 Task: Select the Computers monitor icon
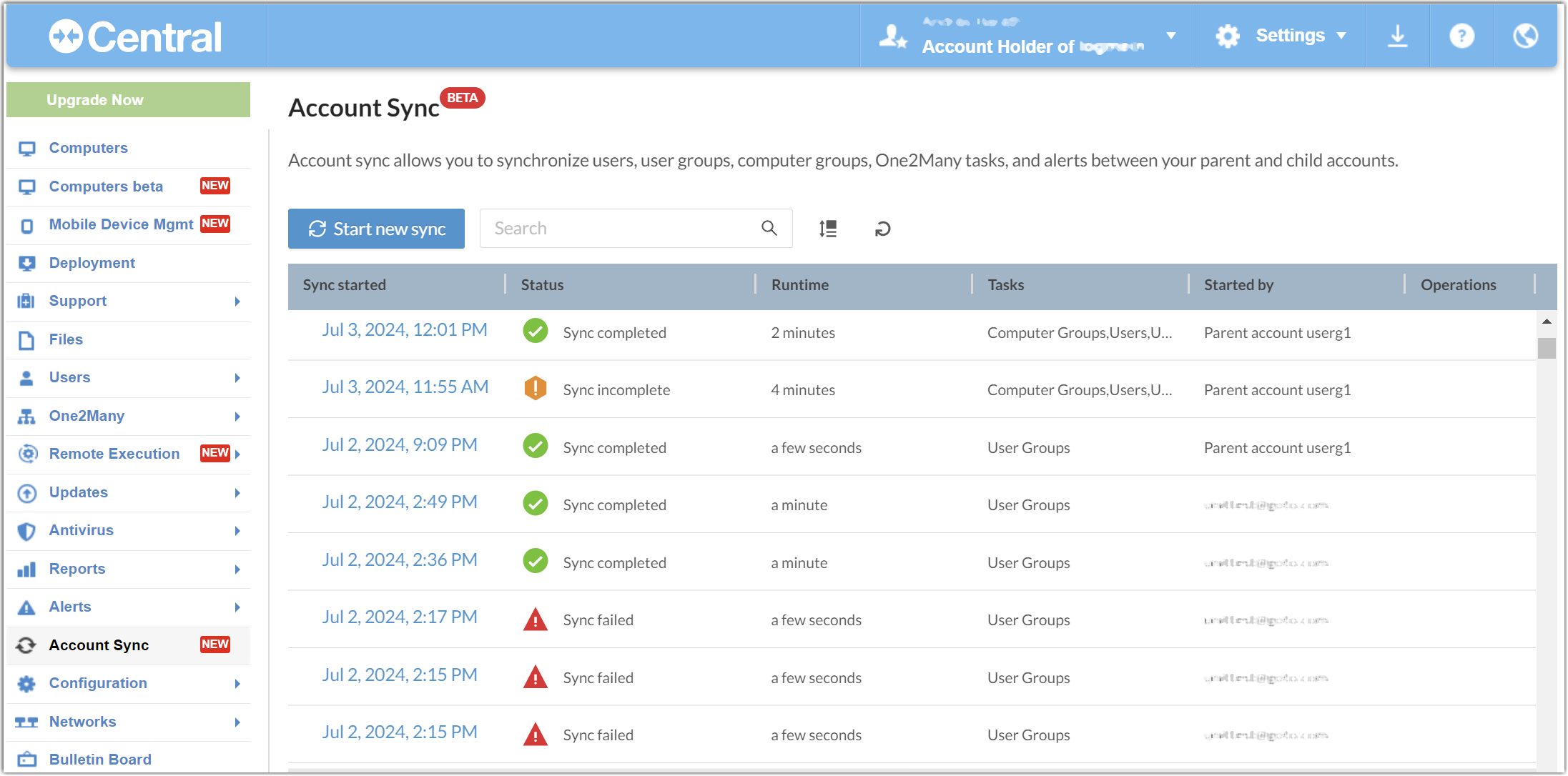coord(26,148)
